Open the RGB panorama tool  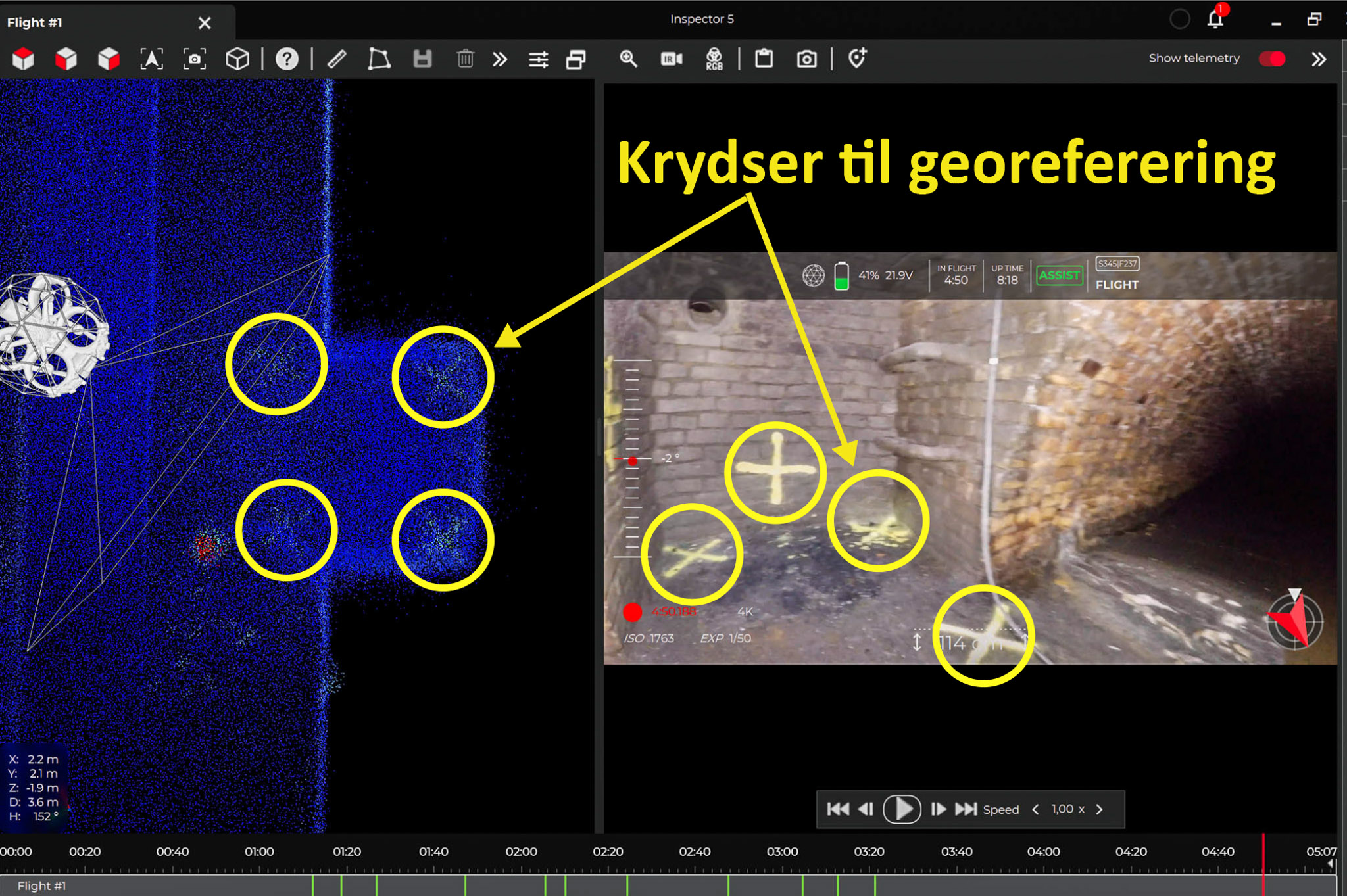click(x=714, y=59)
